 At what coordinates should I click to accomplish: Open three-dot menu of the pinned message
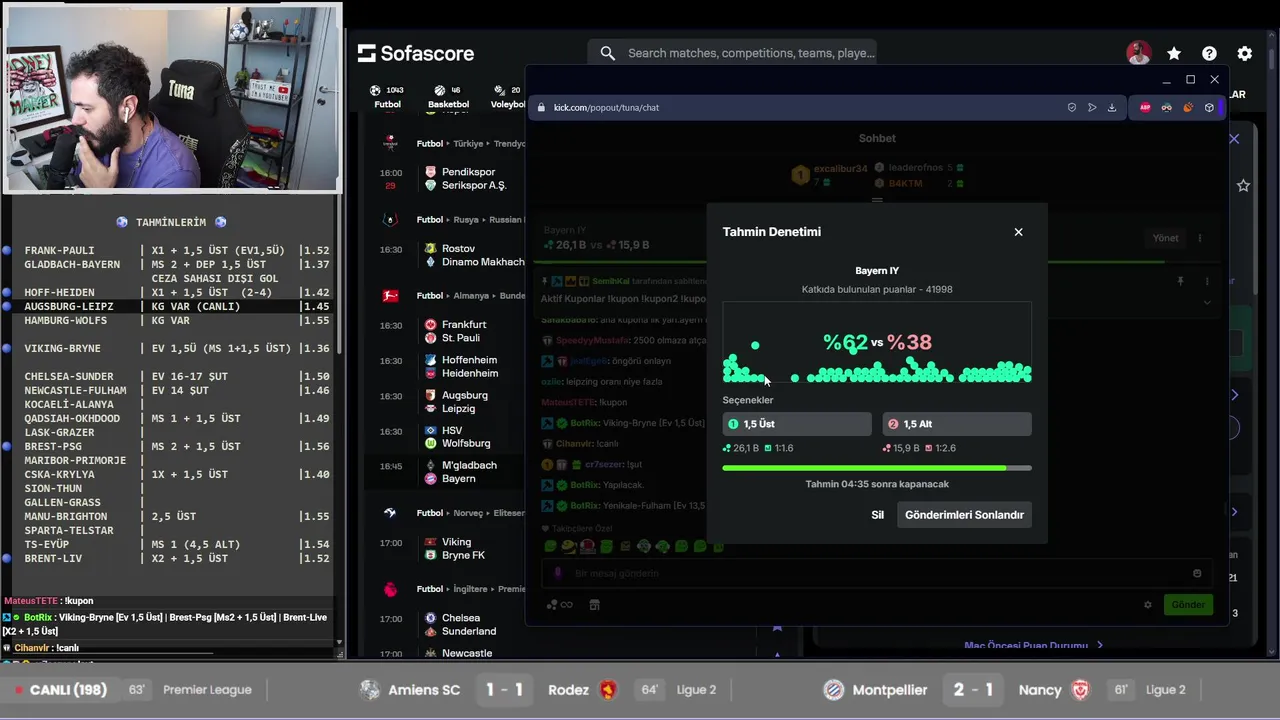coord(1207,281)
